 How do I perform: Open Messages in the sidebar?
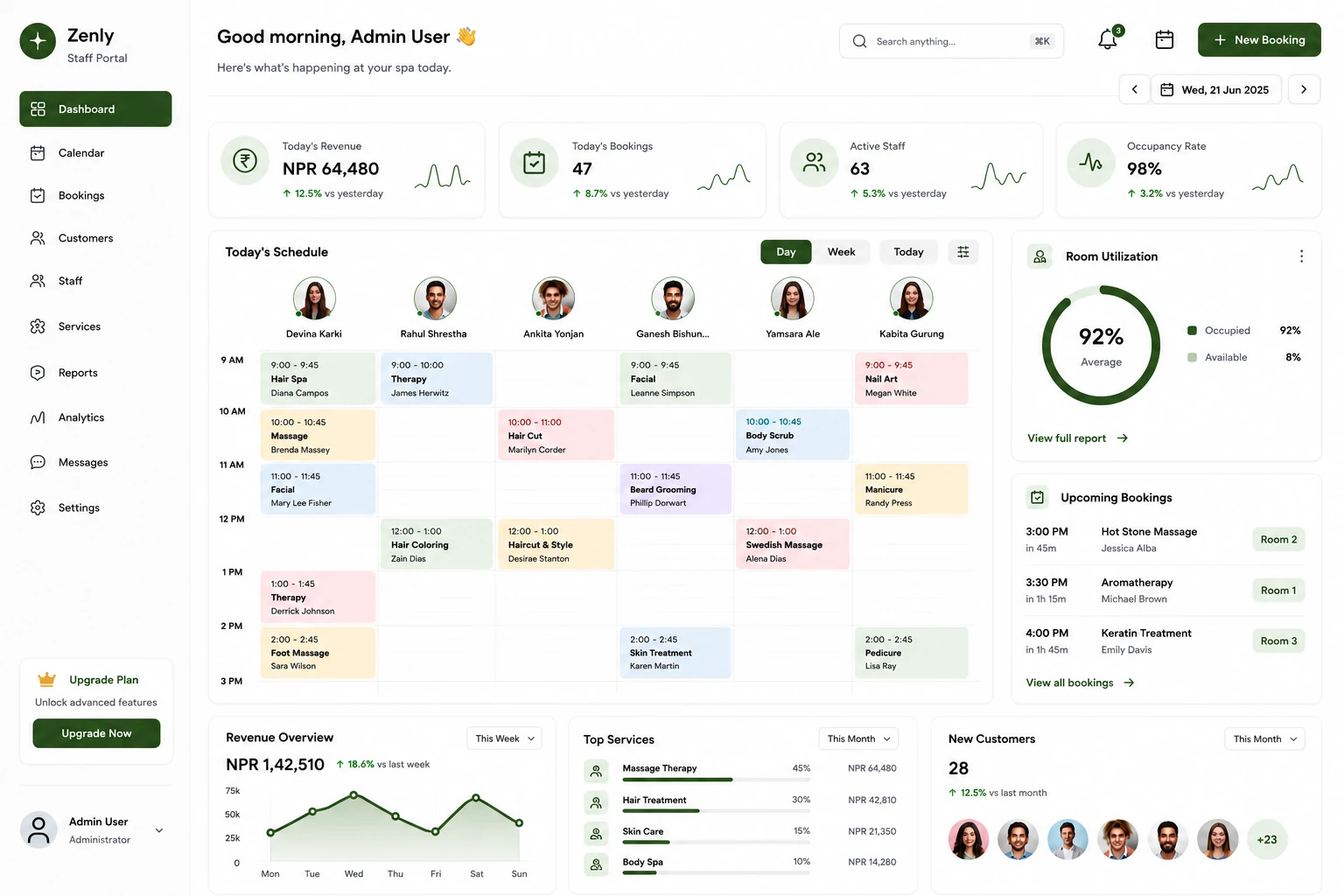coord(95,462)
